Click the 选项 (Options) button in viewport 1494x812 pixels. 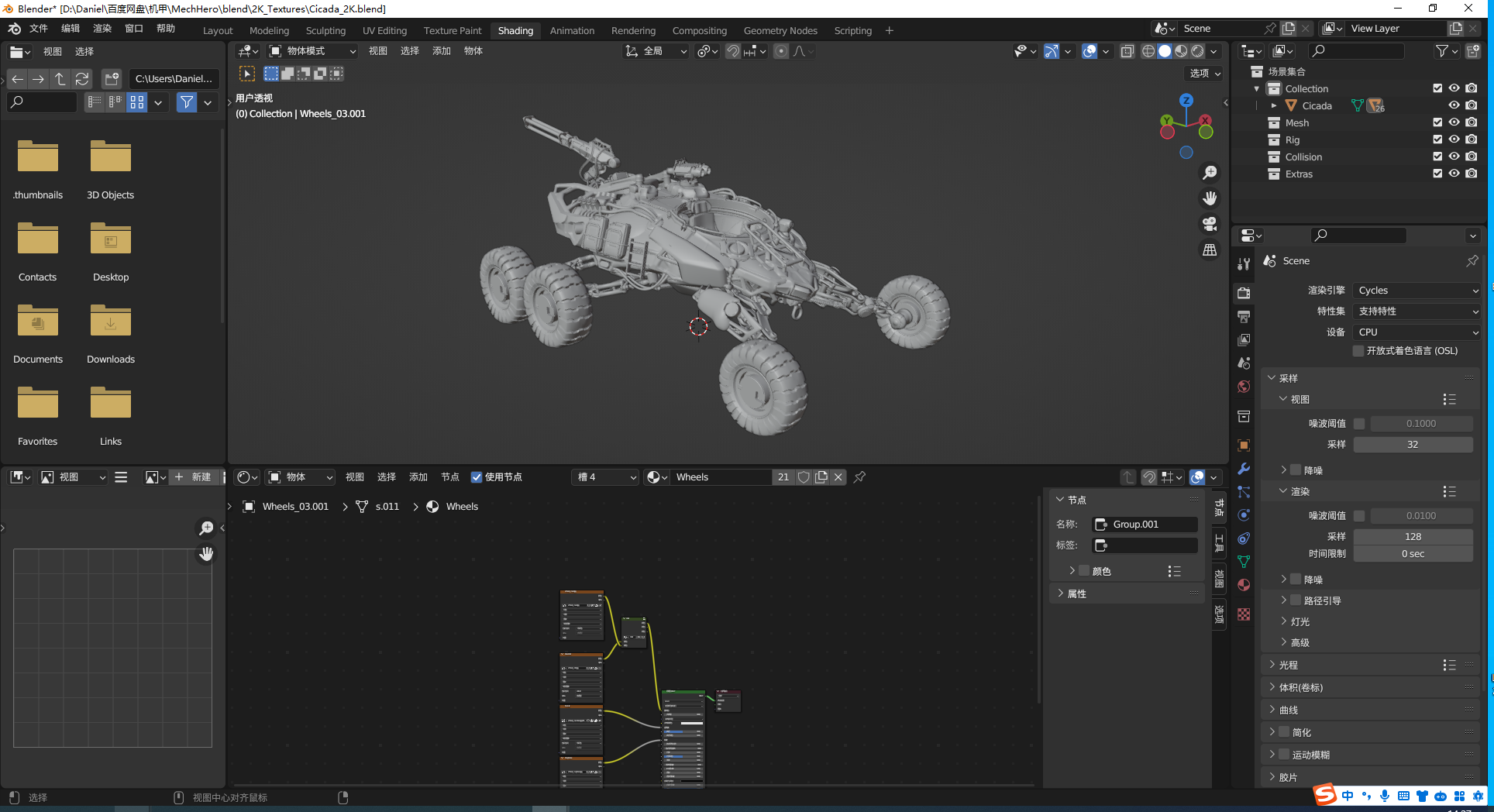click(x=1205, y=73)
